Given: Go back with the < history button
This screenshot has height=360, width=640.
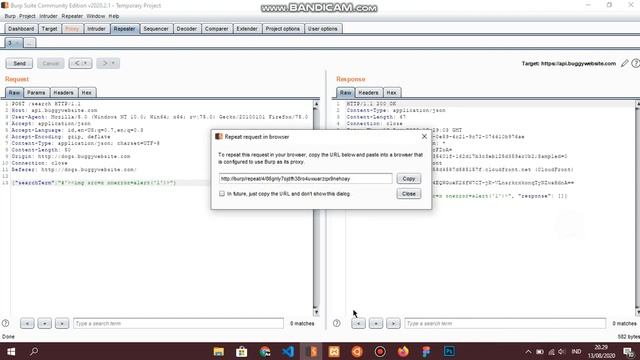Looking at the screenshot, I should coord(77,63).
